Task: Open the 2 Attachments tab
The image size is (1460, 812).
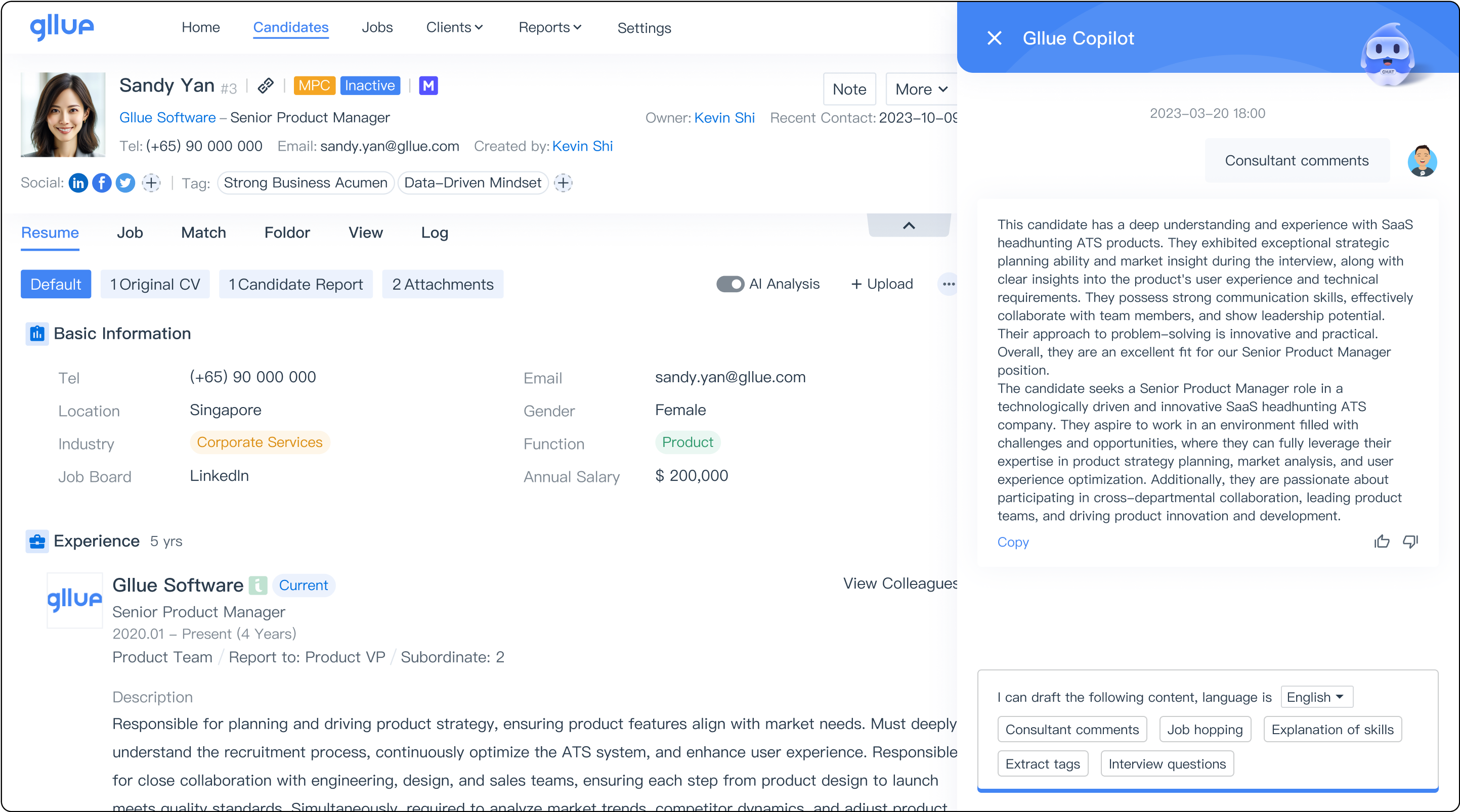Action: 443,284
